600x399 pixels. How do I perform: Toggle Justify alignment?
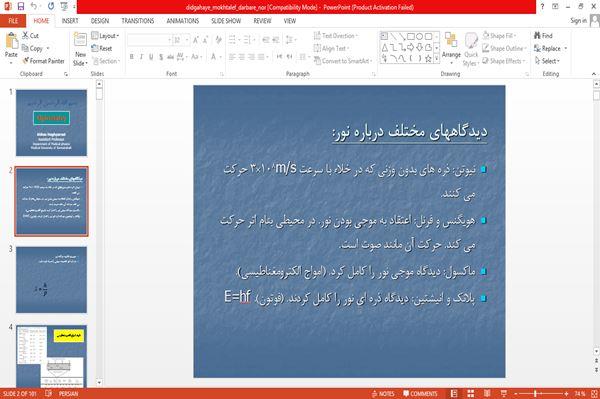click(261, 57)
